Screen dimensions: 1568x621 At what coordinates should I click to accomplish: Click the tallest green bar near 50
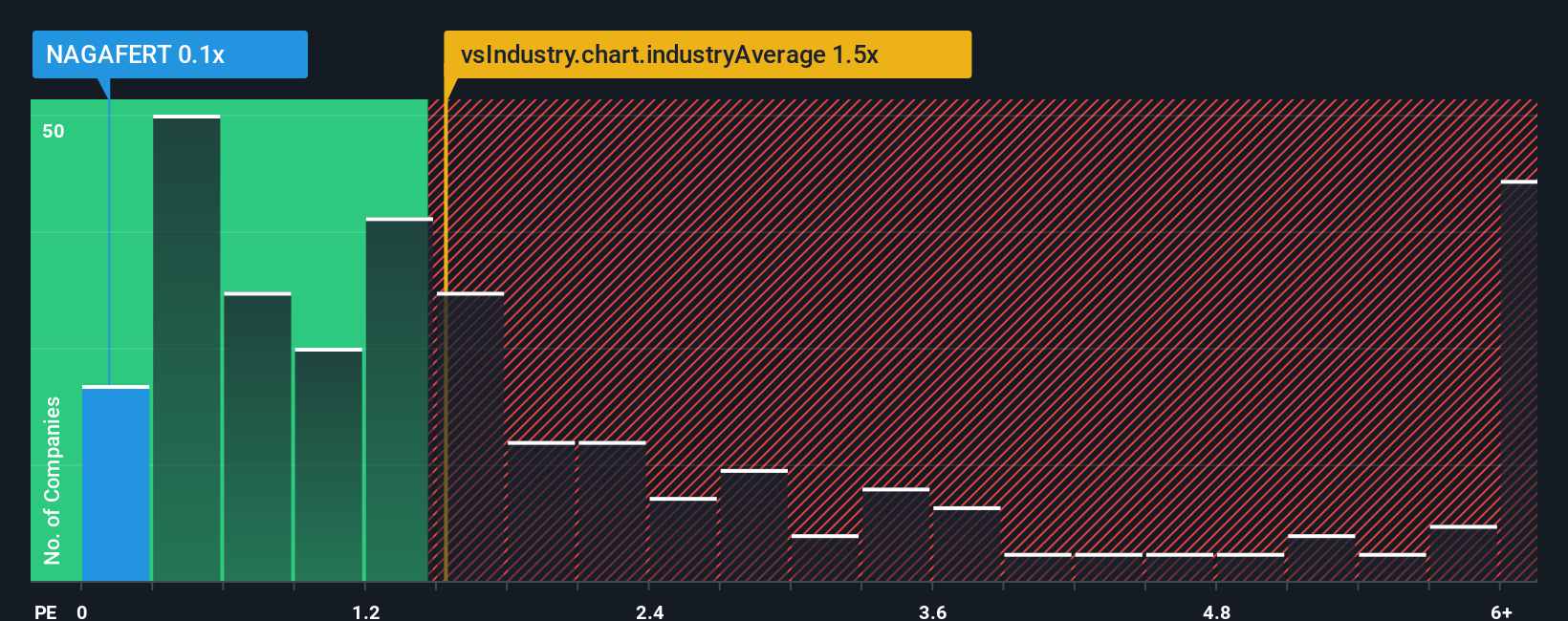[x=186, y=348]
